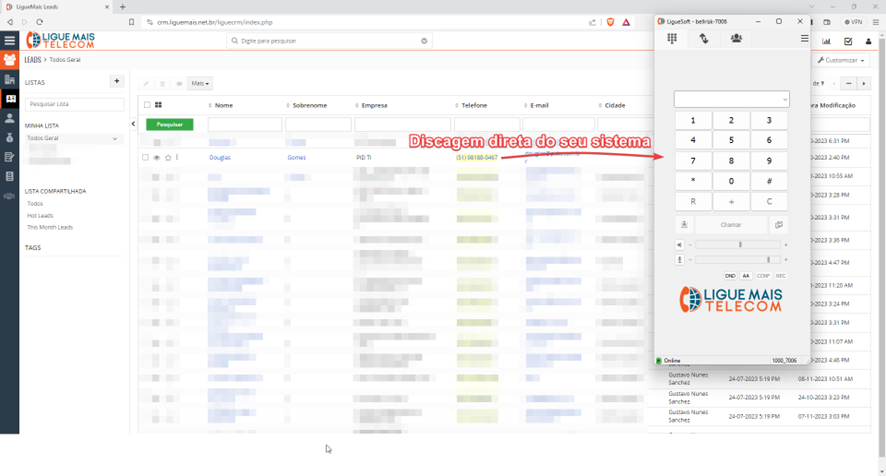
Task: Open the Customizar dropdown
Action: (840, 60)
